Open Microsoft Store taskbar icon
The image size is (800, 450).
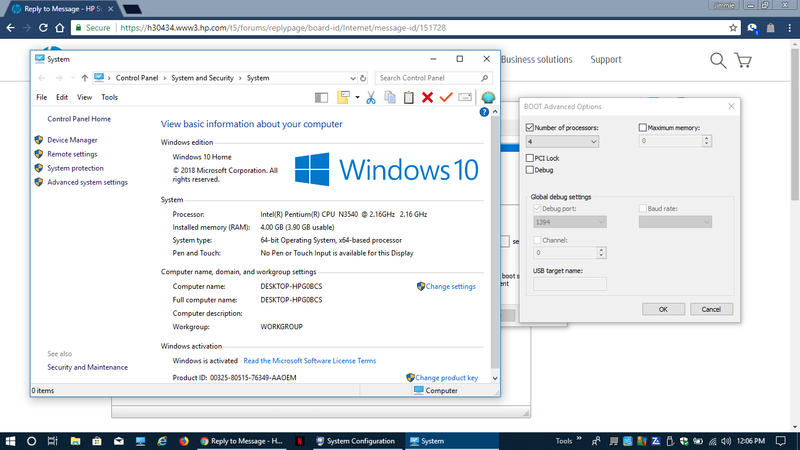click(97, 441)
